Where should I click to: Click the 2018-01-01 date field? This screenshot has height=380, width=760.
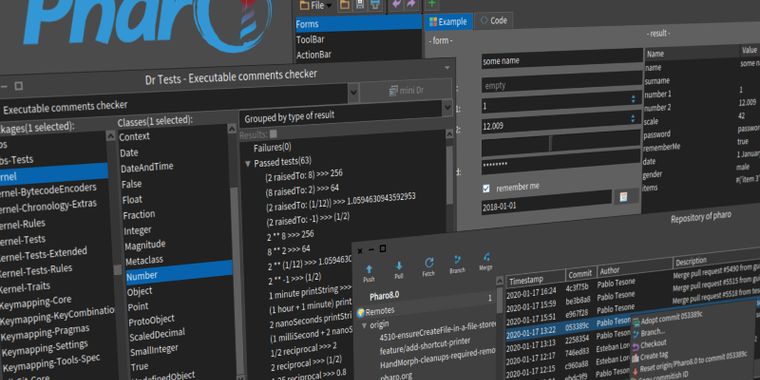click(x=546, y=202)
